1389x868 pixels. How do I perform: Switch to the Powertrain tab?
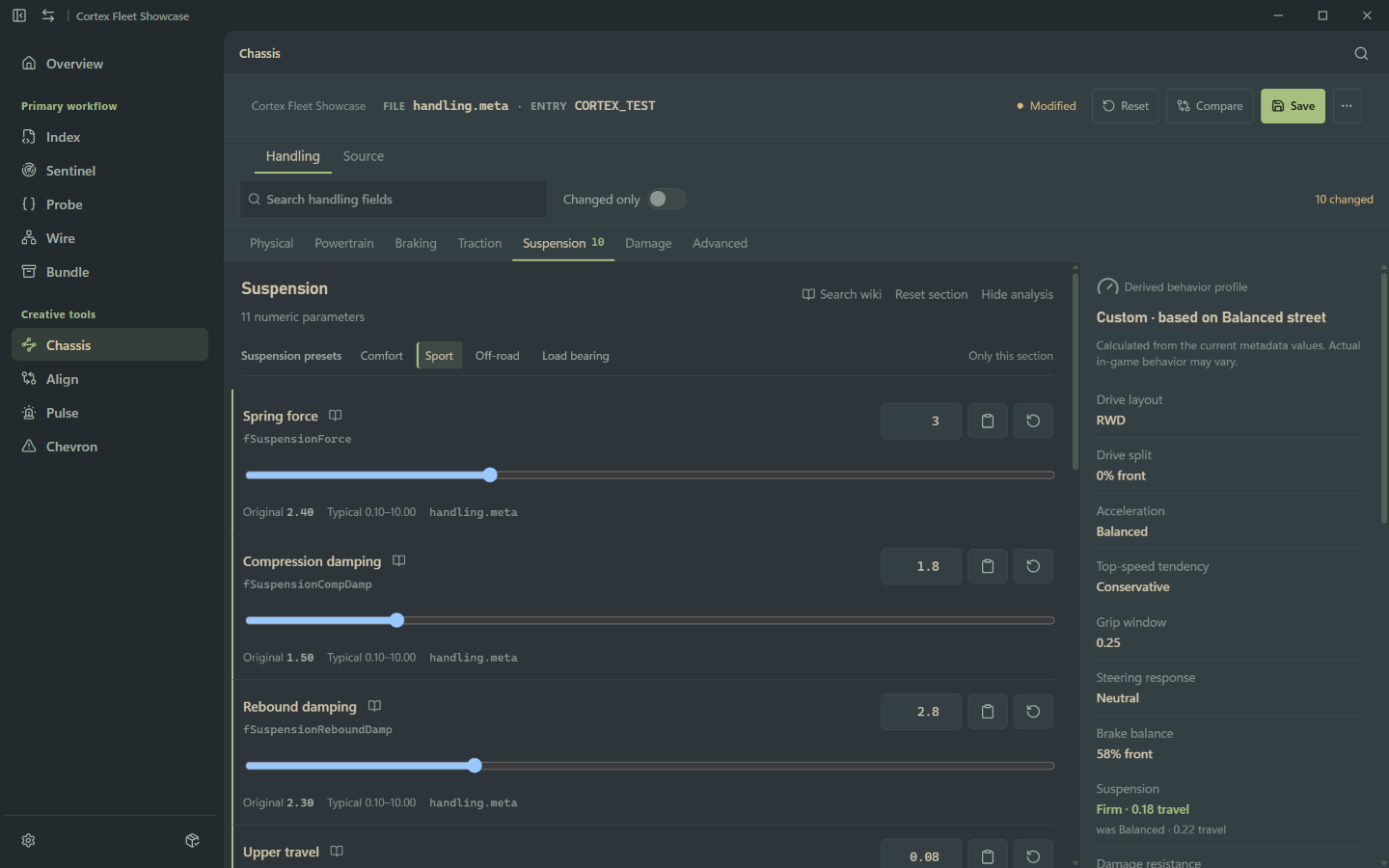click(344, 243)
